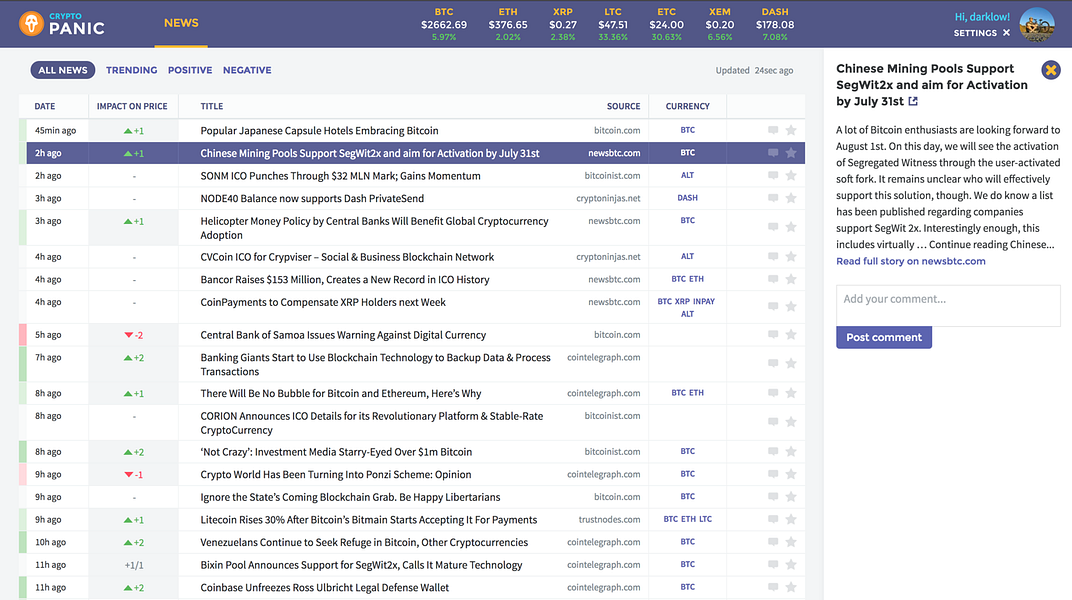Star the Litecoin Rises 30% story

(x=791, y=519)
